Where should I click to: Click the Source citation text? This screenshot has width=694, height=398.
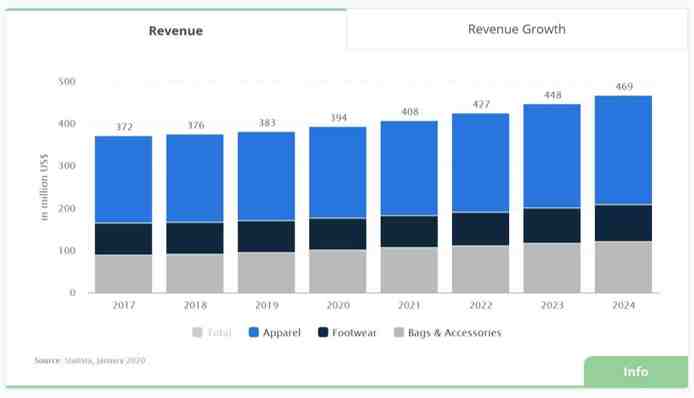point(90,360)
